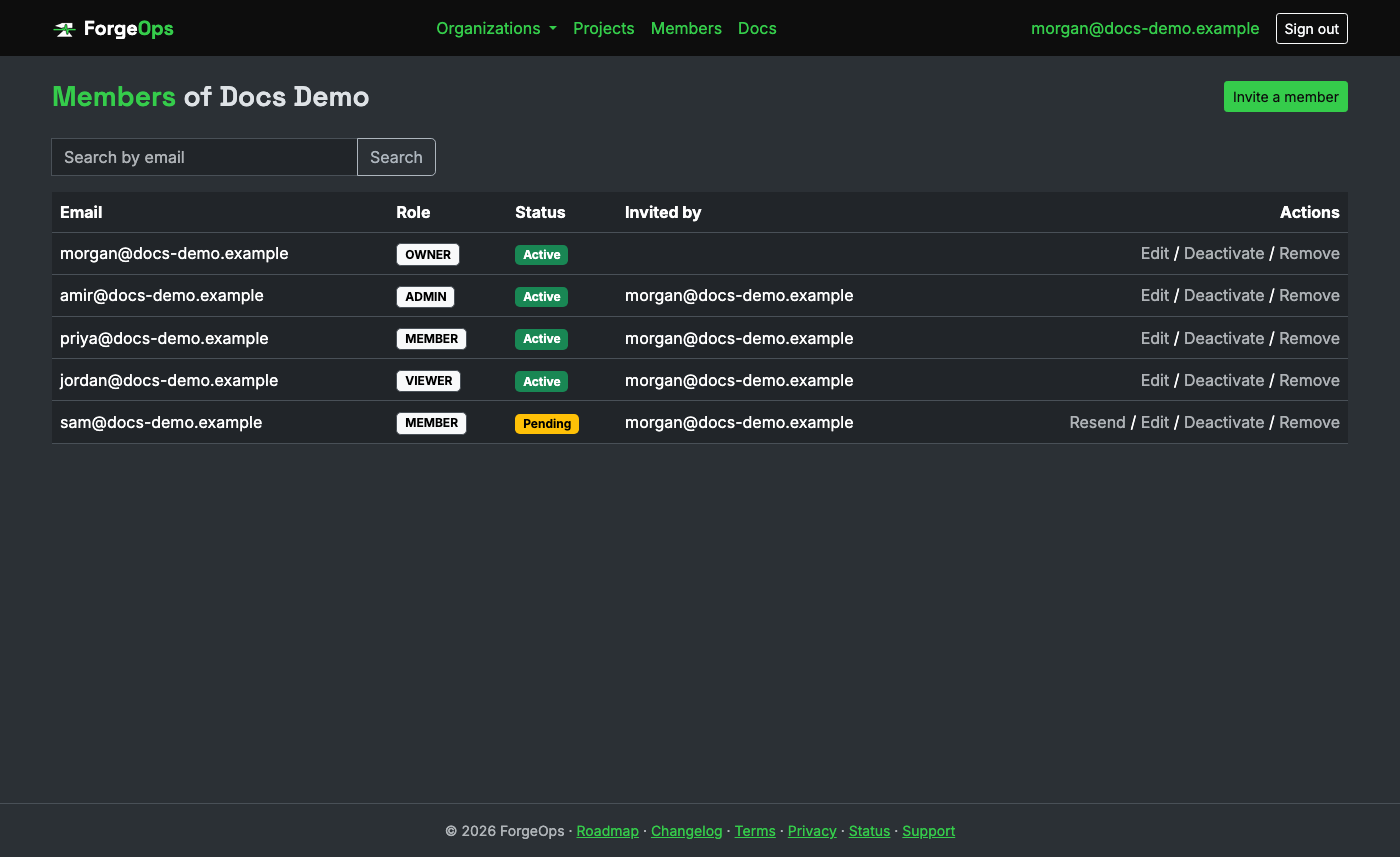This screenshot has width=1400, height=857.
Task: Click the ForgeOps logo icon
Action: click(65, 29)
